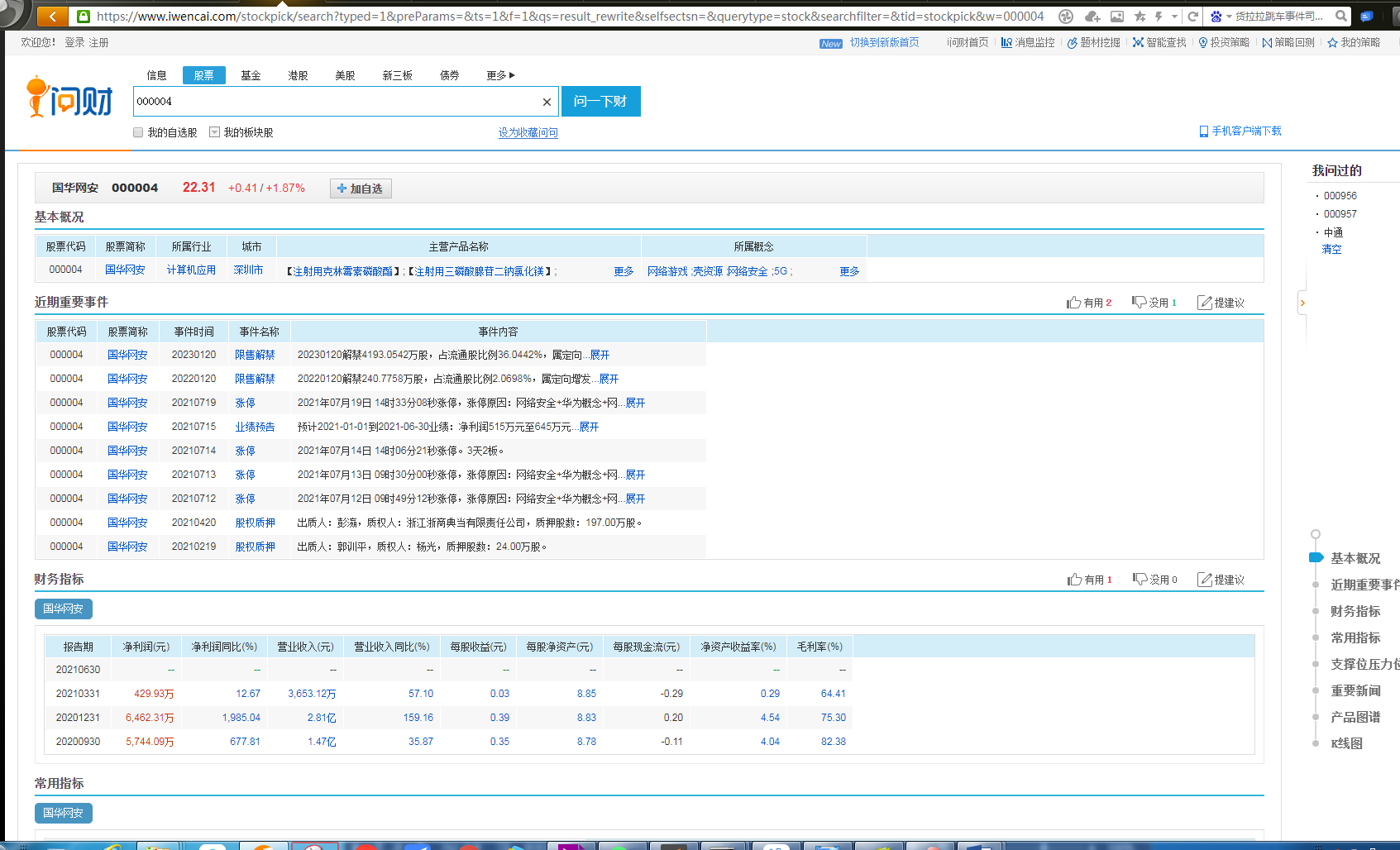Select the 基金 search tab
This screenshot has width=1400, height=850.
(251, 75)
